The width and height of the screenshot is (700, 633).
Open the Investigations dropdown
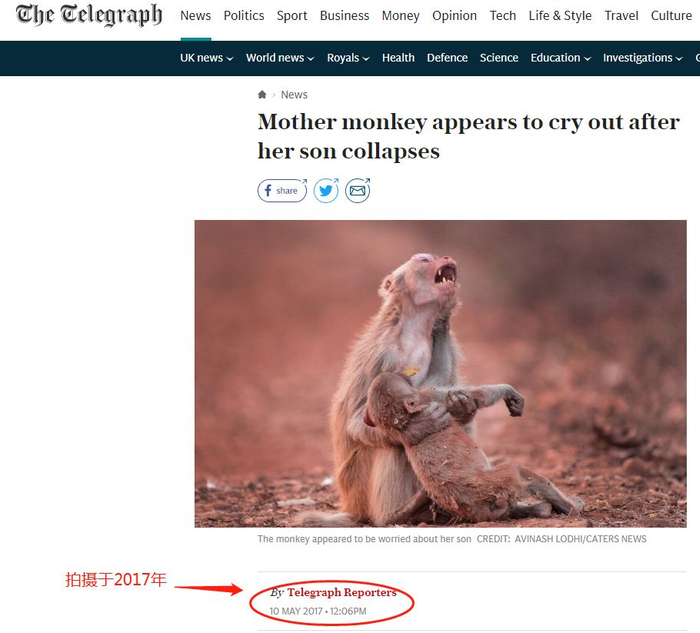642,58
